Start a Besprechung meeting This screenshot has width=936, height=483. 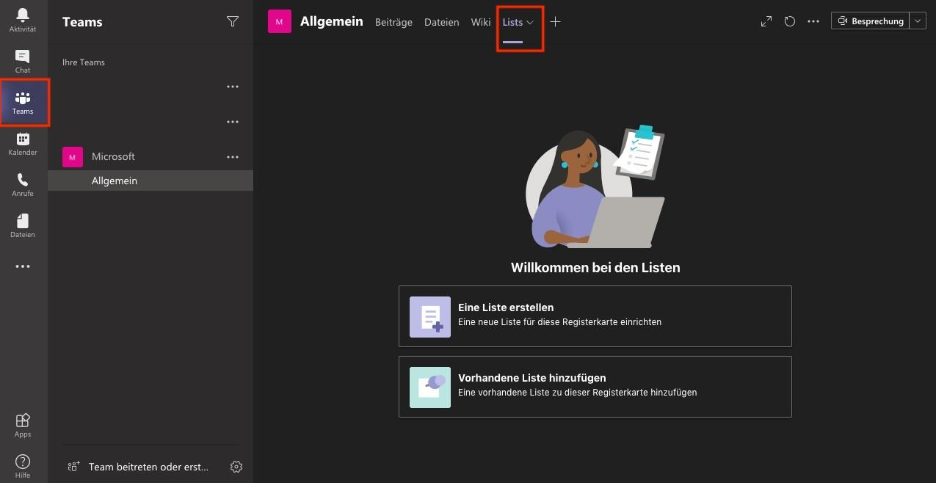point(870,21)
